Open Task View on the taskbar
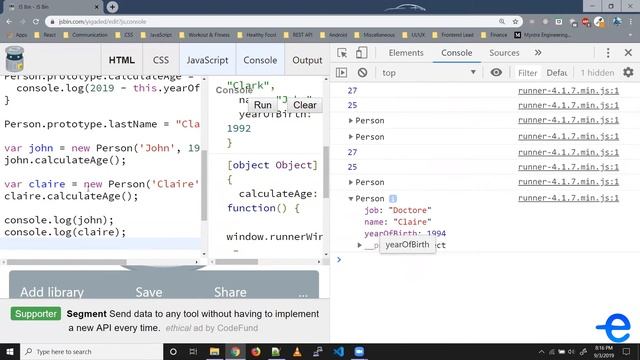The width and height of the screenshot is (640, 360). point(193,351)
